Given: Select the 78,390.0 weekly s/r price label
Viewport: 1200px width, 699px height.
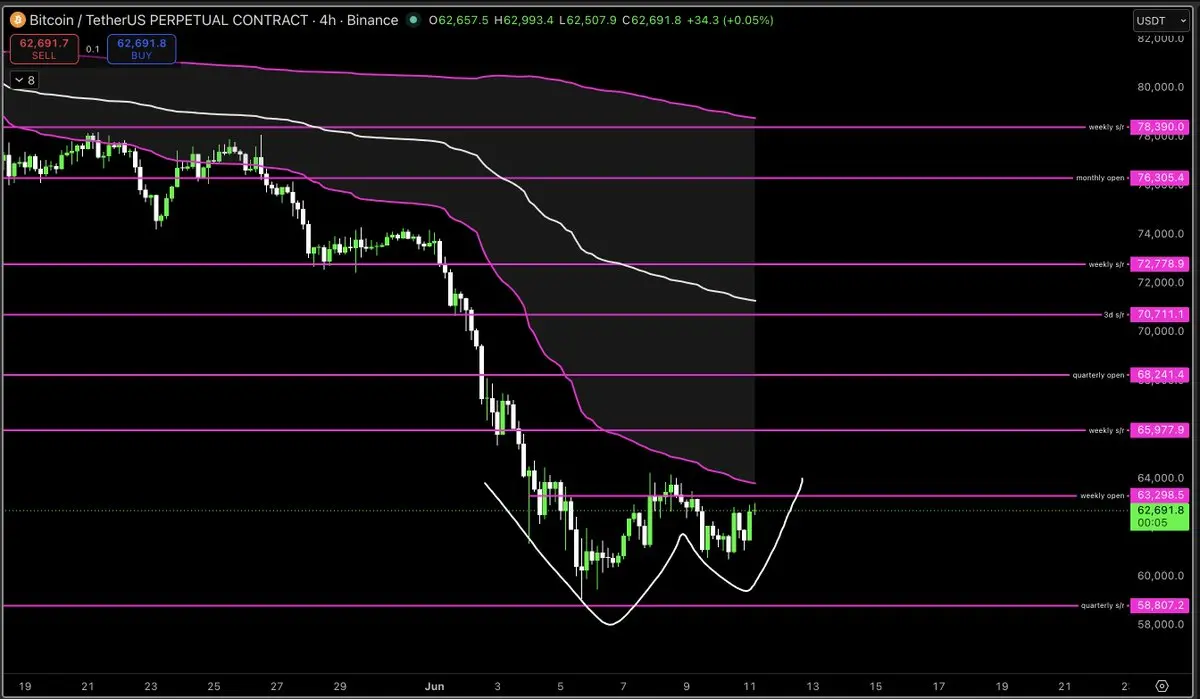Looking at the screenshot, I should [1160, 127].
